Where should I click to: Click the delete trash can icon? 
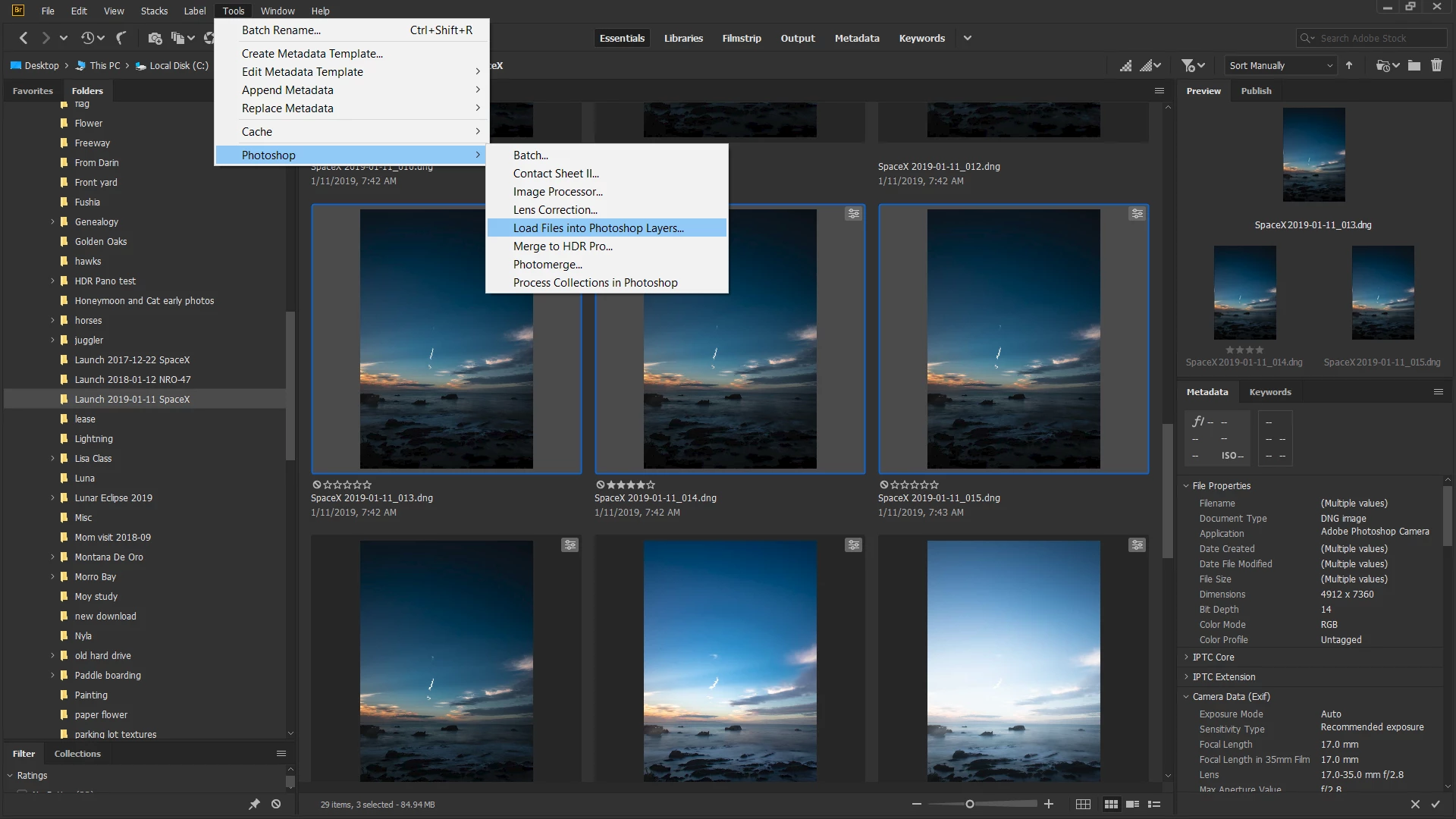(x=1436, y=66)
